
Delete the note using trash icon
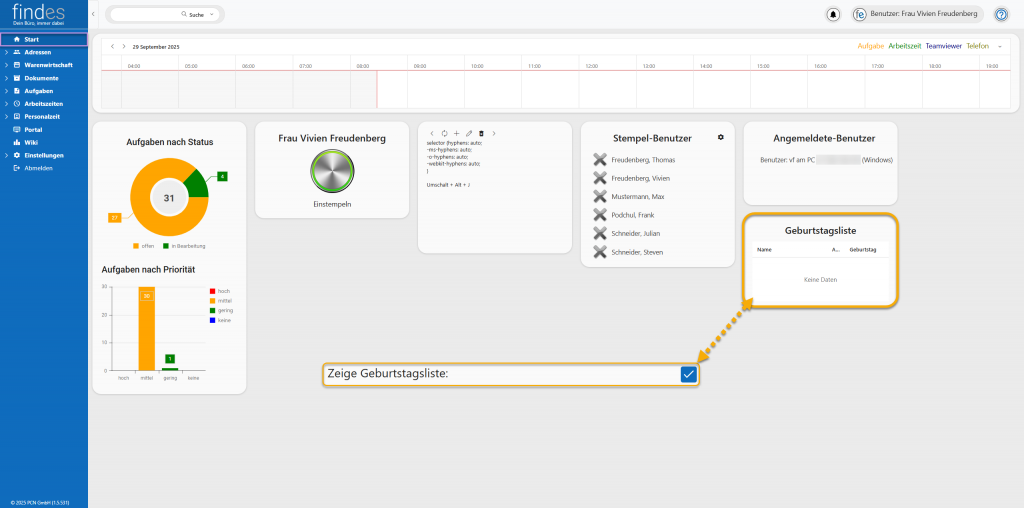[x=481, y=133]
